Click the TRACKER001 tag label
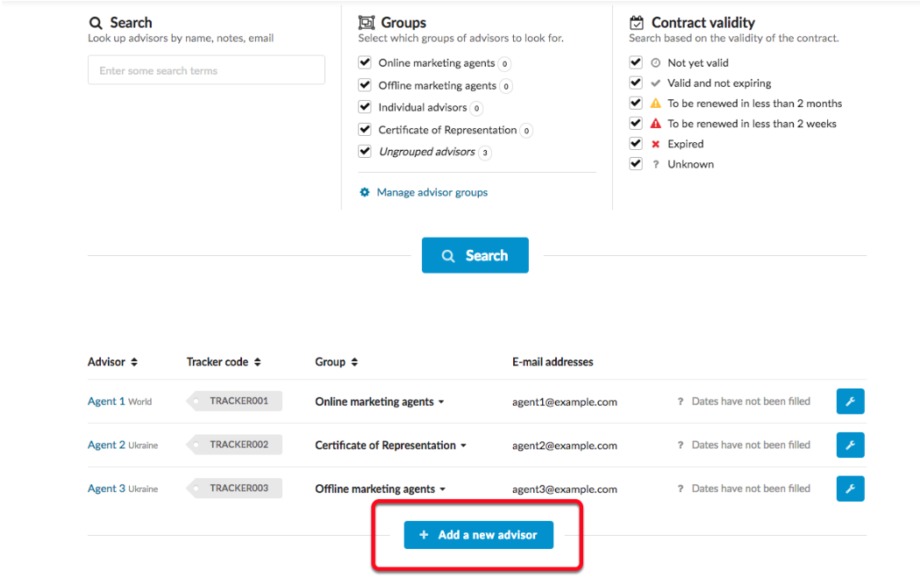The height and width of the screenshot is (584, 920). pyautogui.click(x=238, y=401)
